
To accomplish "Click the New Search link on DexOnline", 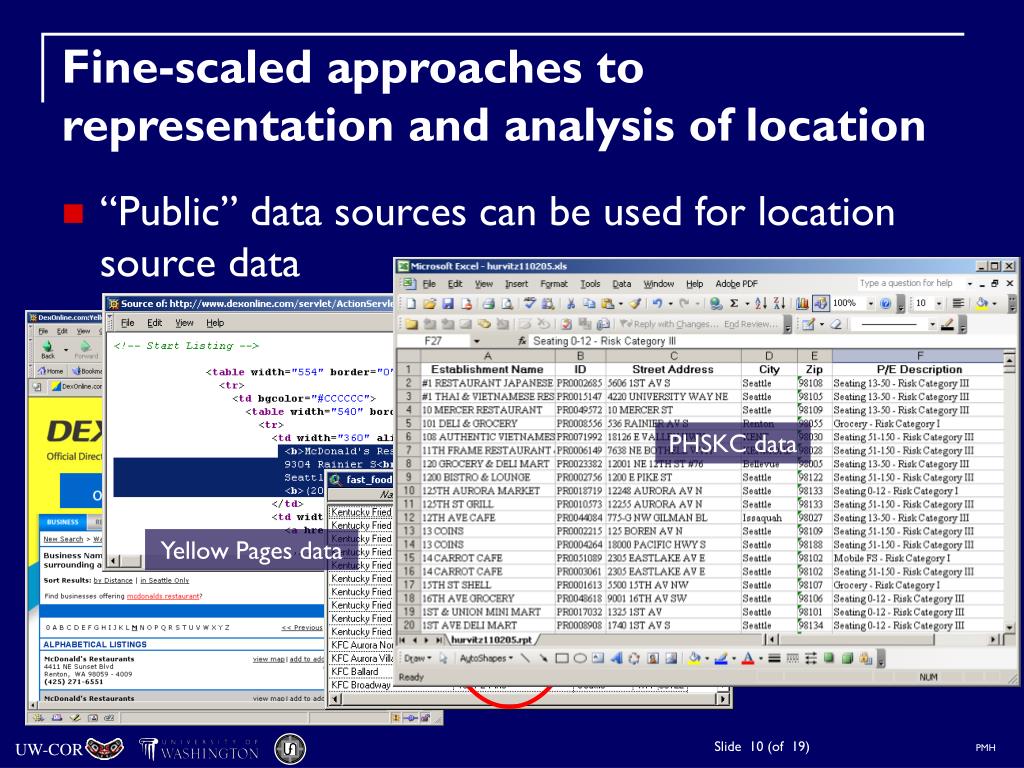I will [x=63, y=539].
